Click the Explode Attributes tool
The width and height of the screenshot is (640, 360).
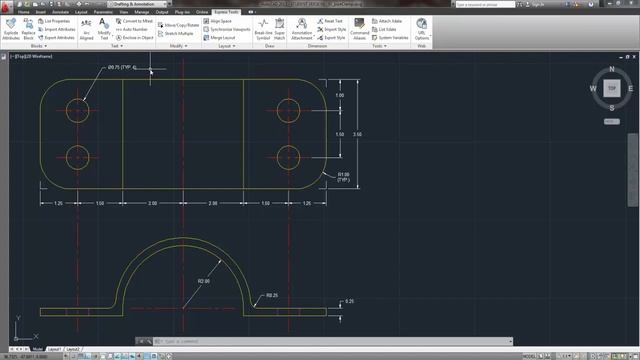[11, 29]
